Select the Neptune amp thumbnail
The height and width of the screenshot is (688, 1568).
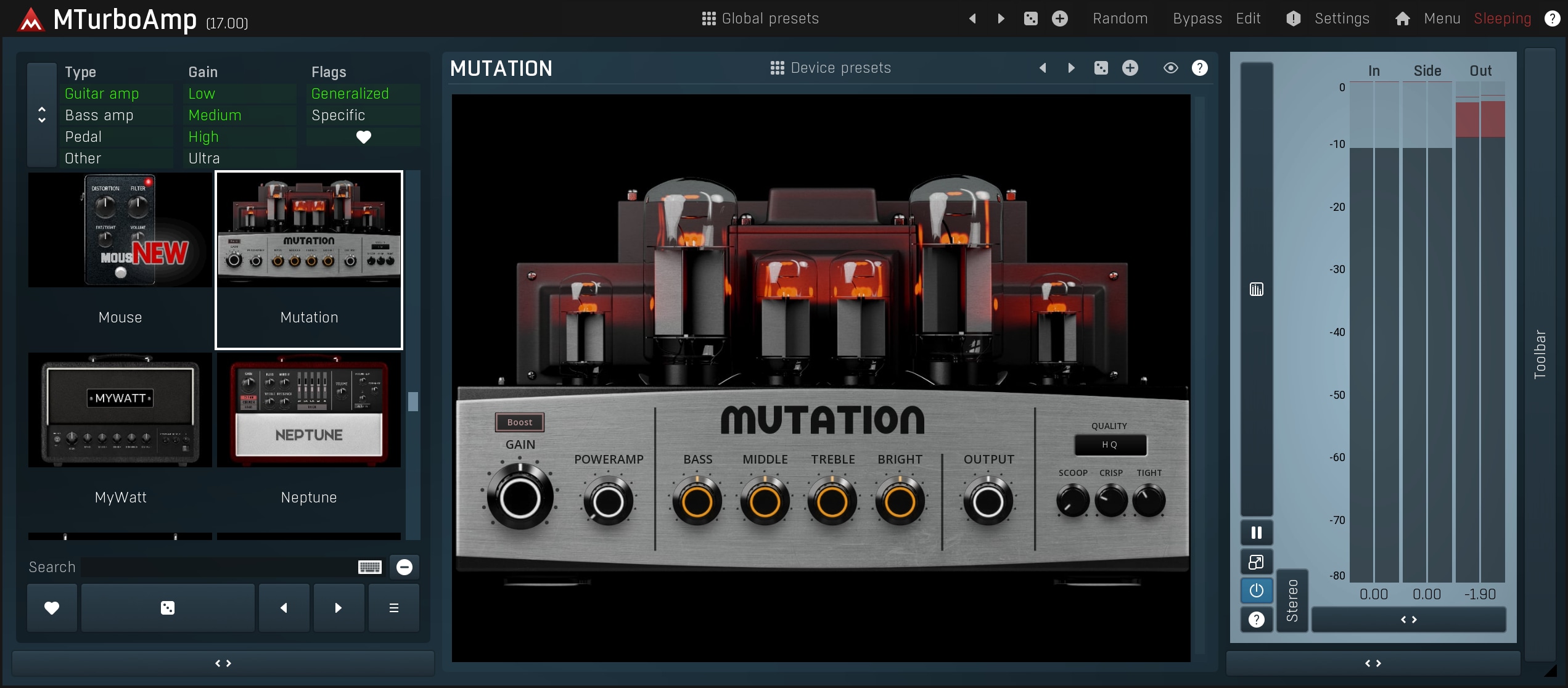309,410
